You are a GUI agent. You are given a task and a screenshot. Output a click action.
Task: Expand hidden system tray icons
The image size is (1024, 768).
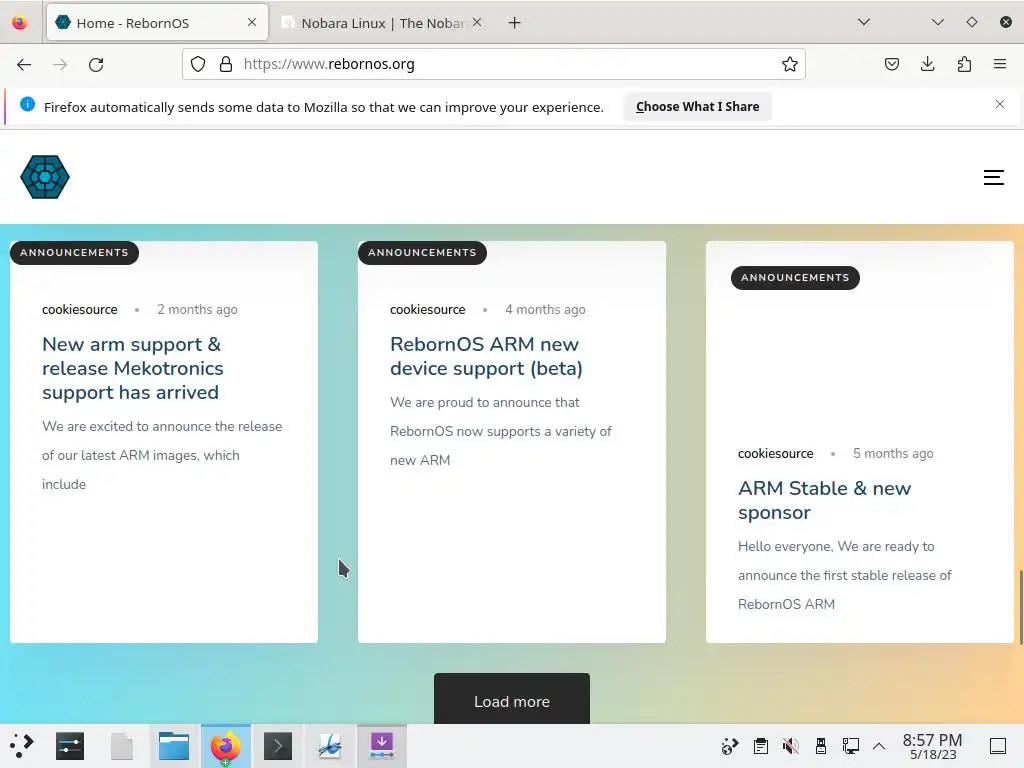[879, 746]
